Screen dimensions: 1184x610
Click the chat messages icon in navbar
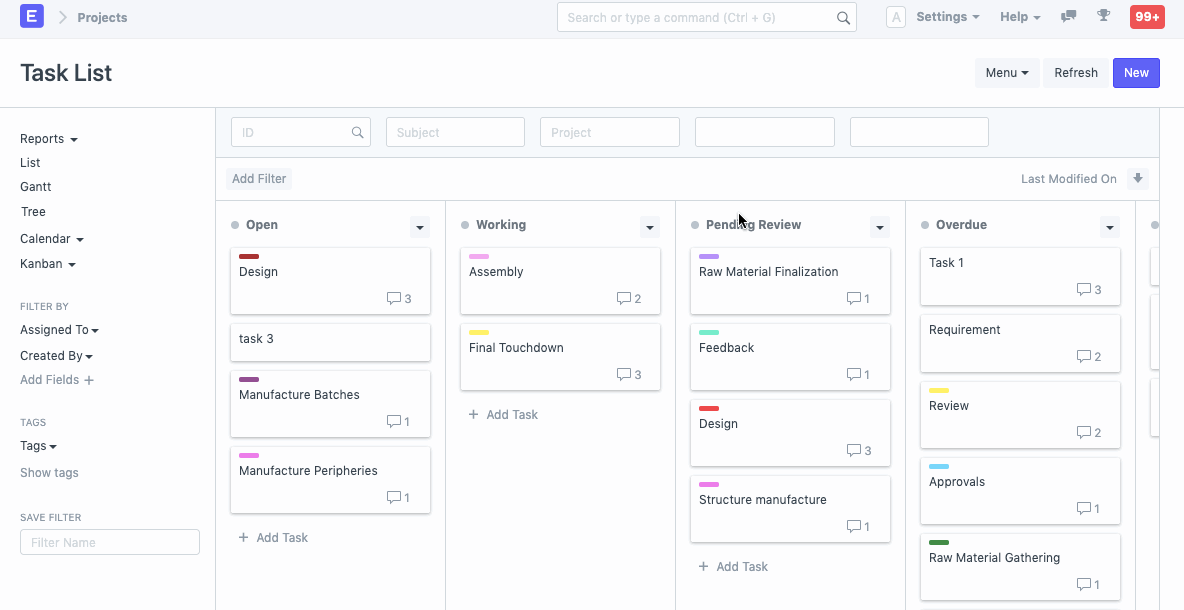point(1068,16)
